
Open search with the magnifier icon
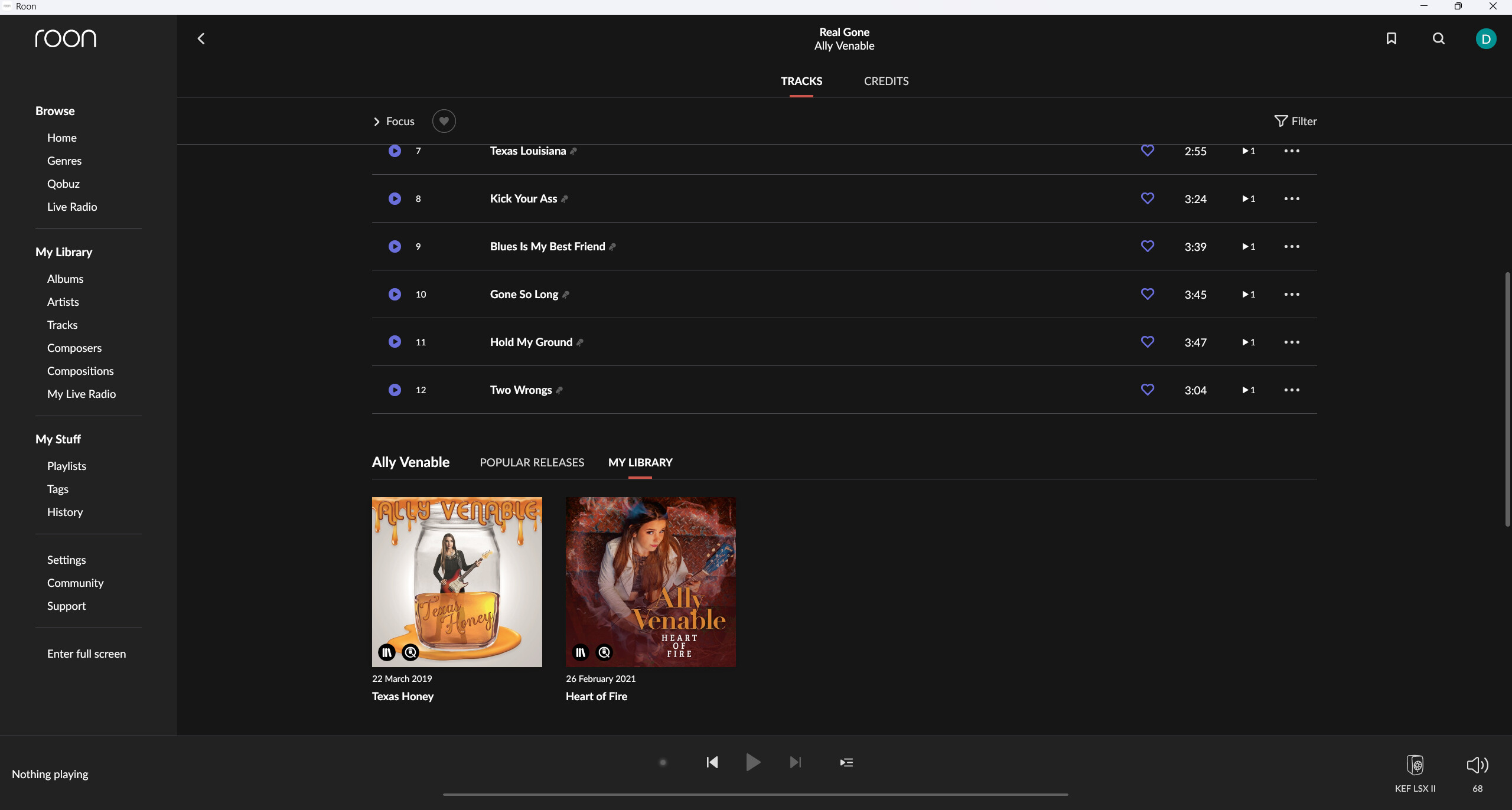click(x=1439, y=39)
